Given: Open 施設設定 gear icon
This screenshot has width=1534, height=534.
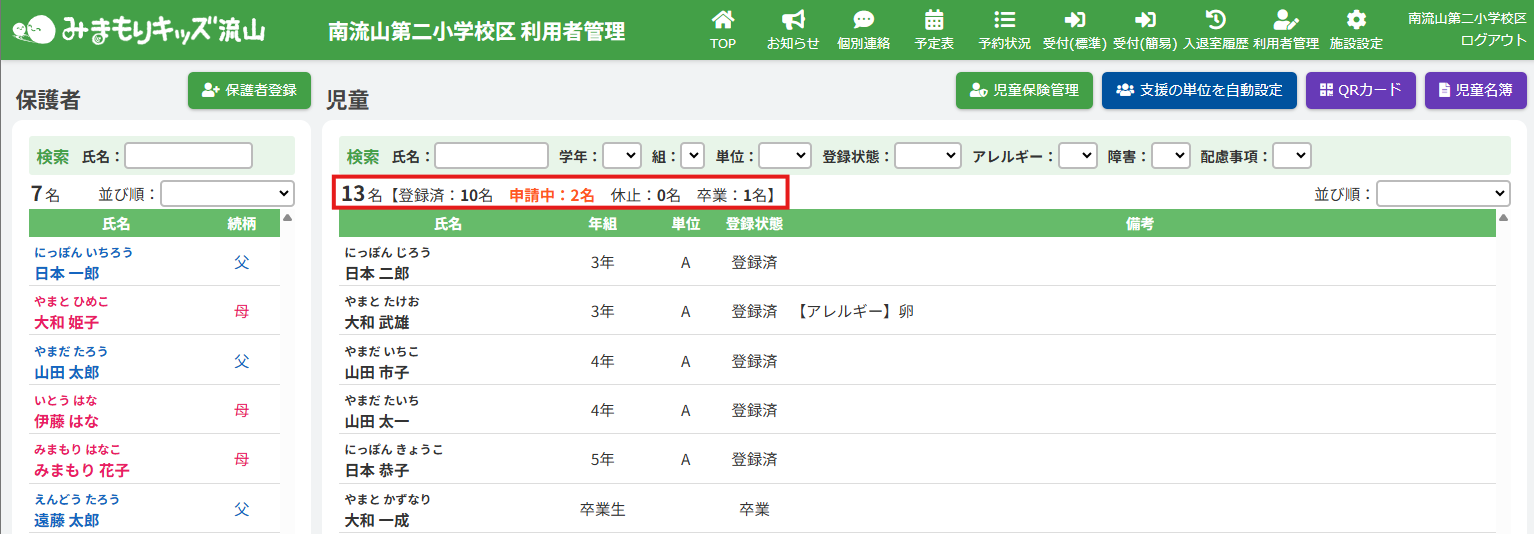Looking at the screenshot, I should click(1355, 20).
